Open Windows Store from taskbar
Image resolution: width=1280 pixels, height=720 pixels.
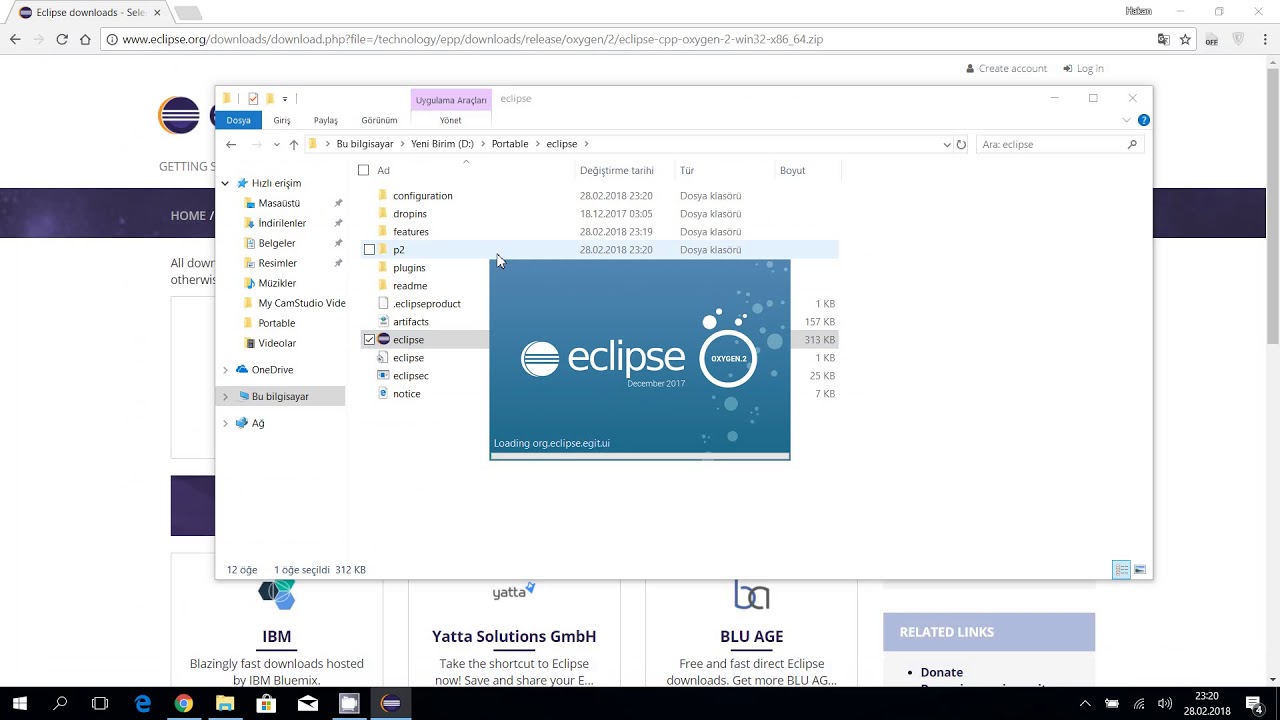click(x=266, y=704)
